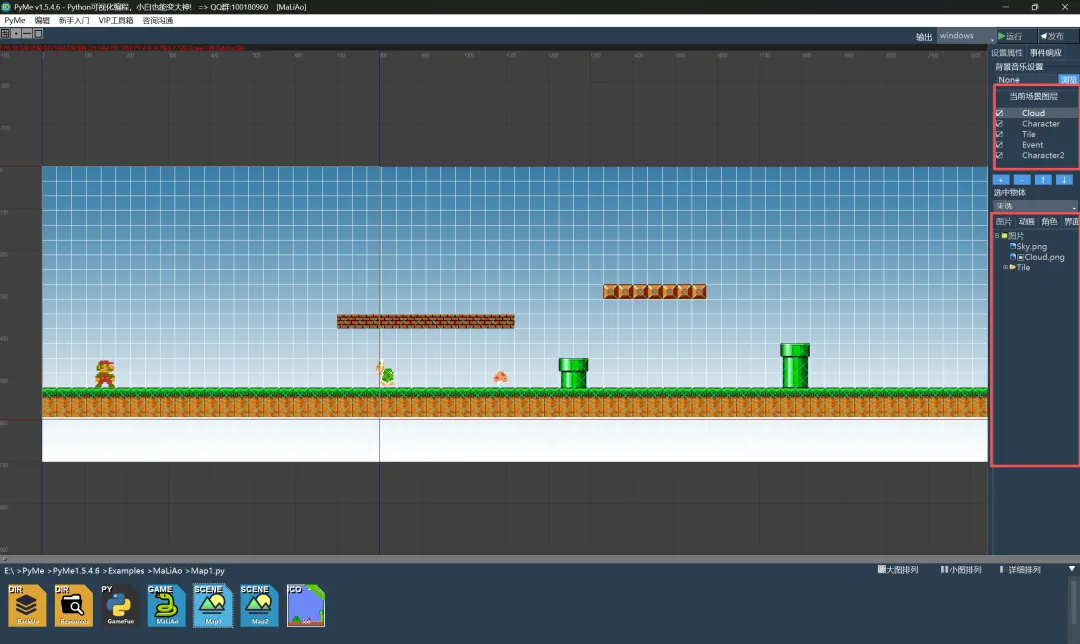Switch to the 界面 resource tab

(x=1071, y=221)
